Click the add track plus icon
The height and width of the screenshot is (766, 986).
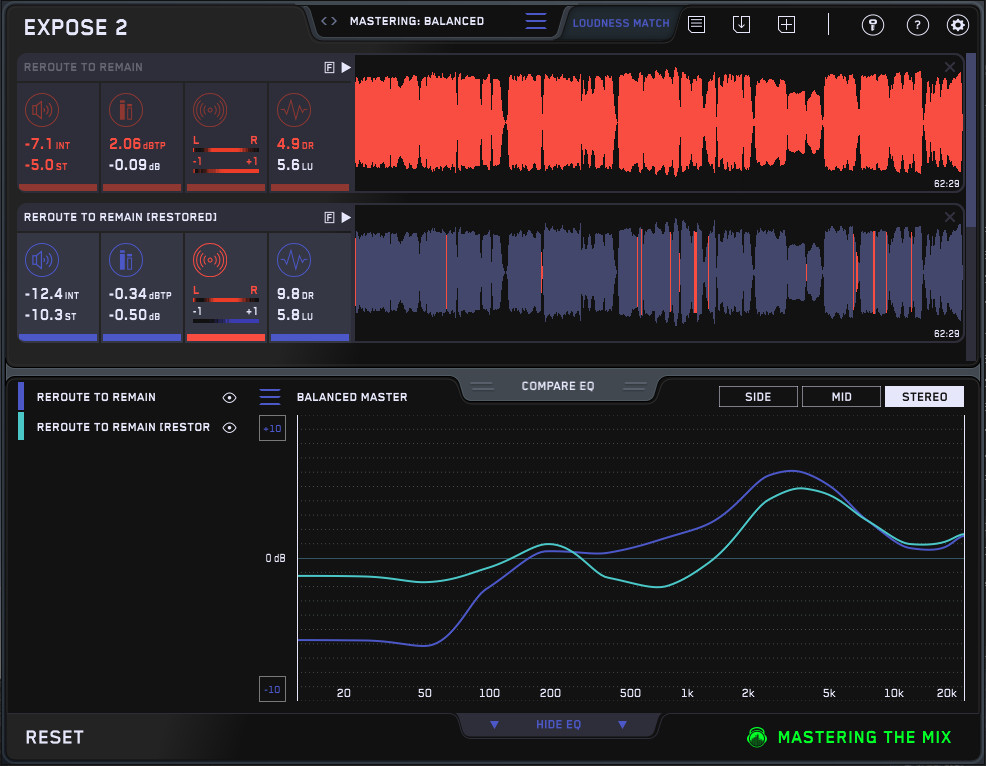click(x=787, y=25)
